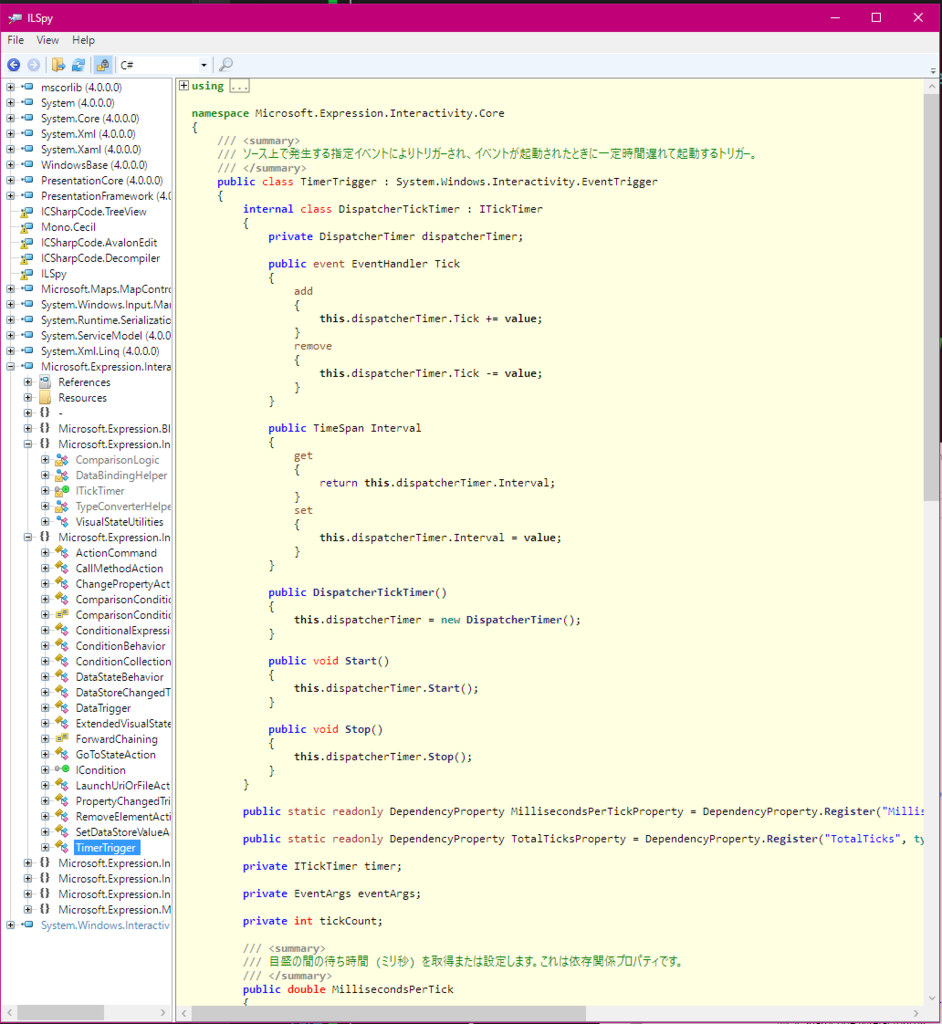Click the code pane horizontal scrollbar thumb

pos(389,1013)
